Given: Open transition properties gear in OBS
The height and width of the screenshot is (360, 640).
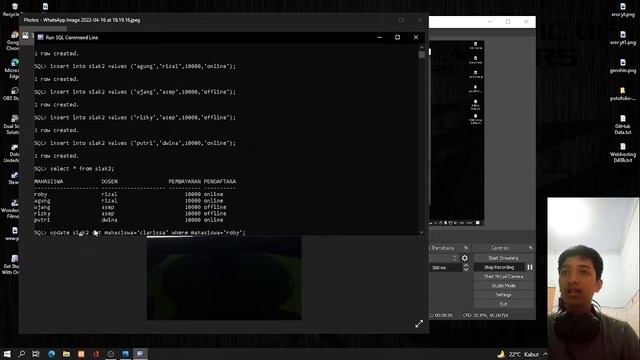Looking at the screenshot, I should tap(464, 258).
